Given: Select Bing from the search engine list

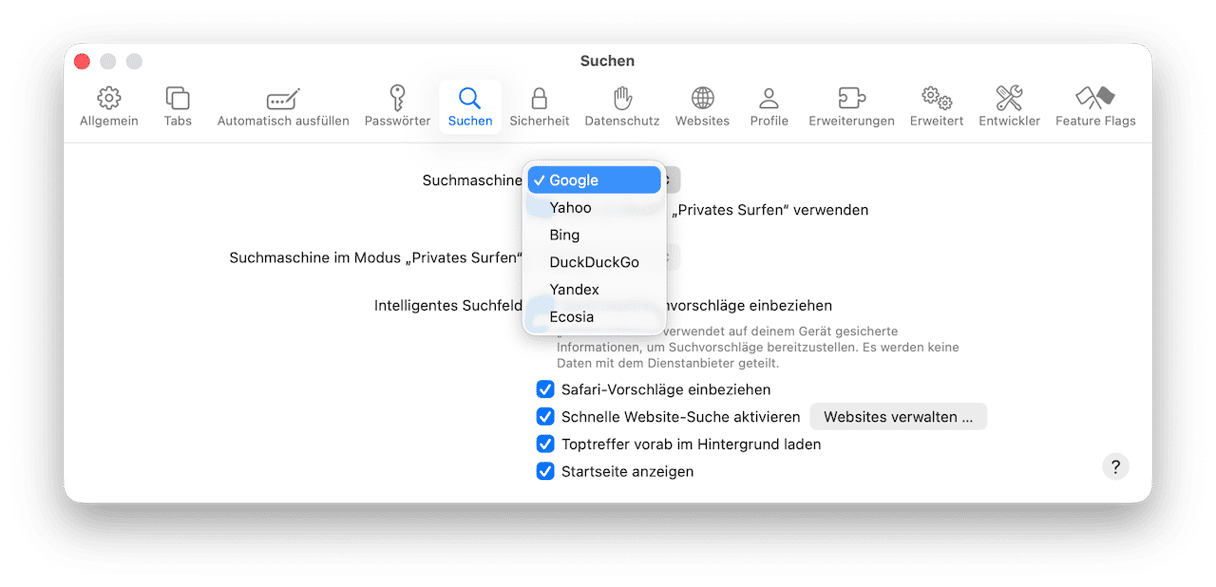Looking at the screenshot, I should pos(594,235).
